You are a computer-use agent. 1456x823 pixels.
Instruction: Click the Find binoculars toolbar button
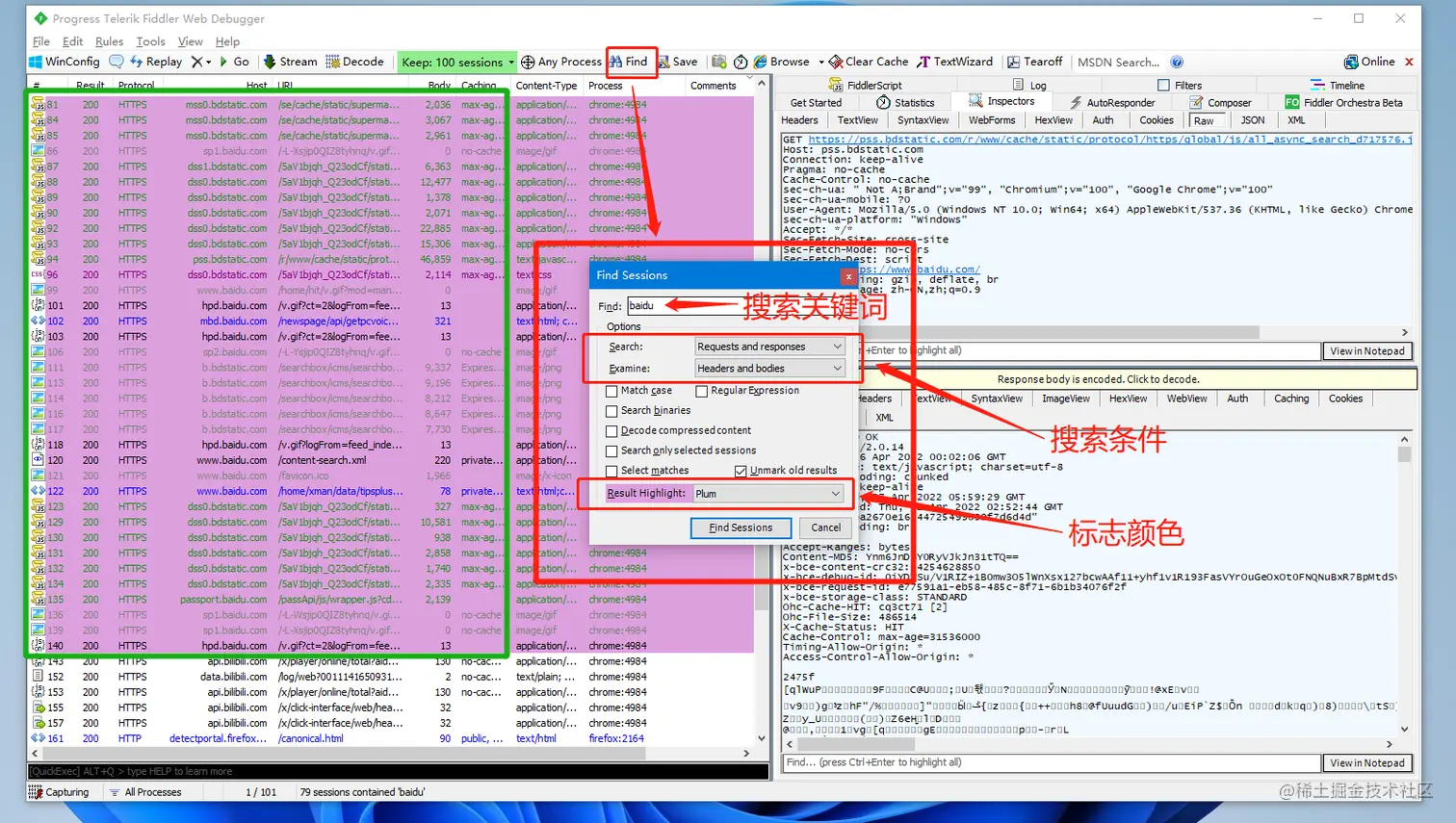[x=628, y=62]
